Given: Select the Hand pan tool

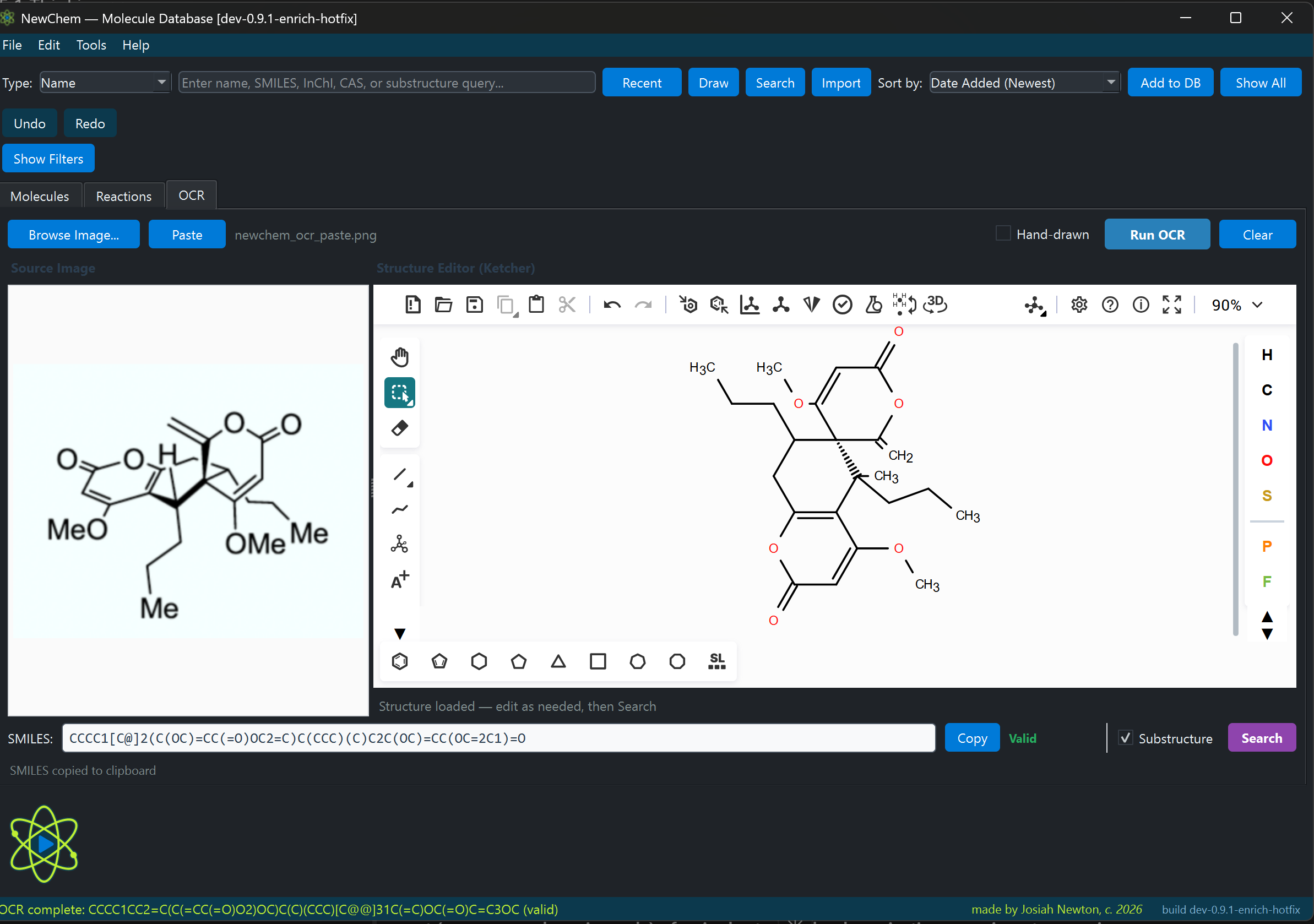Looking at the screenshot, I should [399, 356].
